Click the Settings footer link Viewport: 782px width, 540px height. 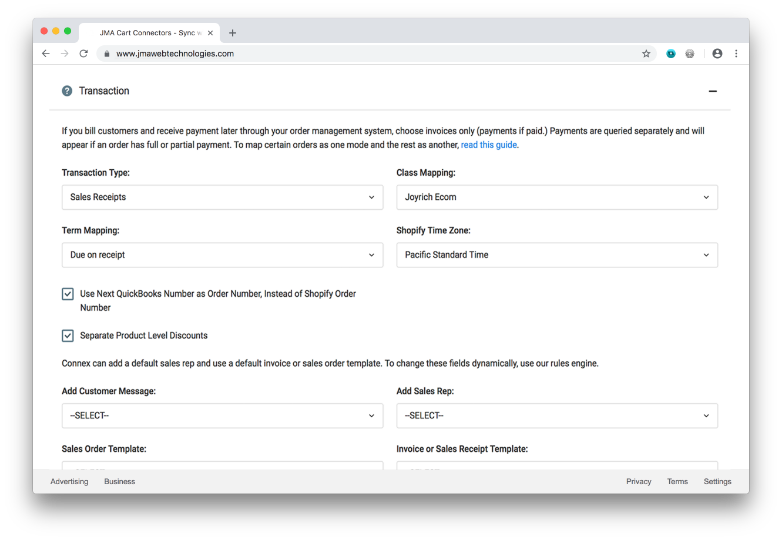pyautogui.click(x=717, y=482)
